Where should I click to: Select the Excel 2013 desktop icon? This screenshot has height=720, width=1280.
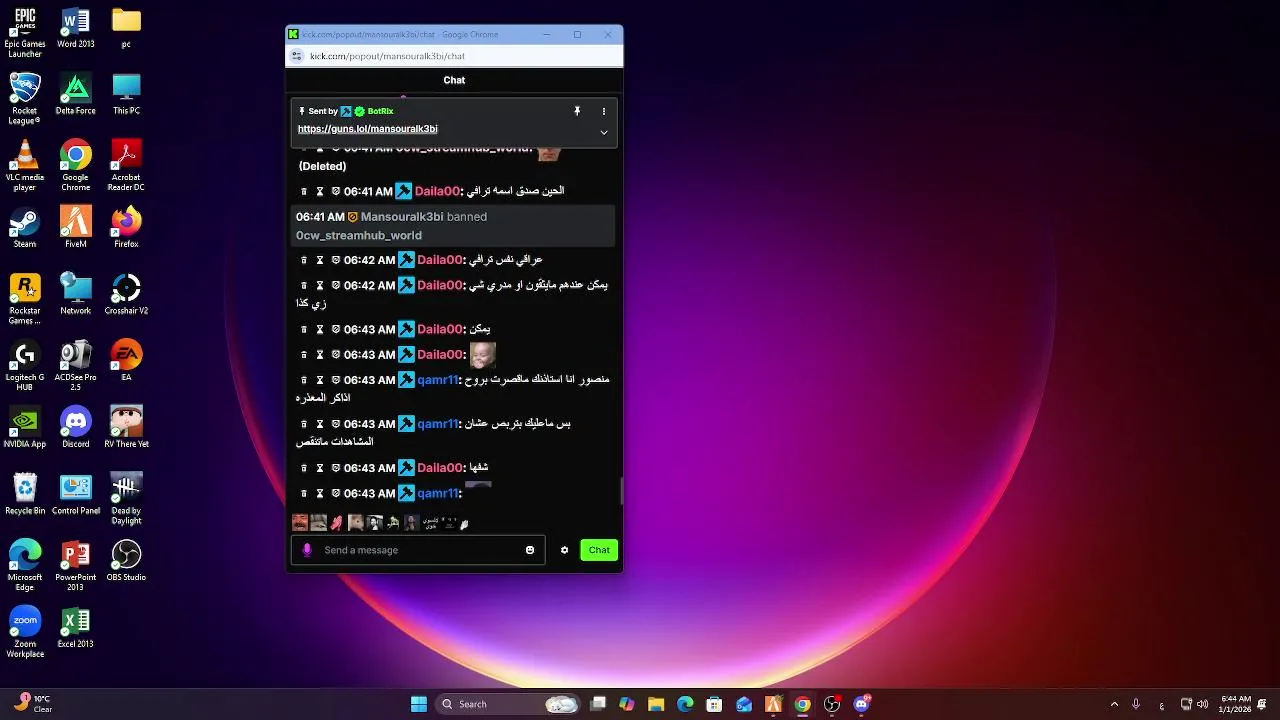tap(76, 628)
